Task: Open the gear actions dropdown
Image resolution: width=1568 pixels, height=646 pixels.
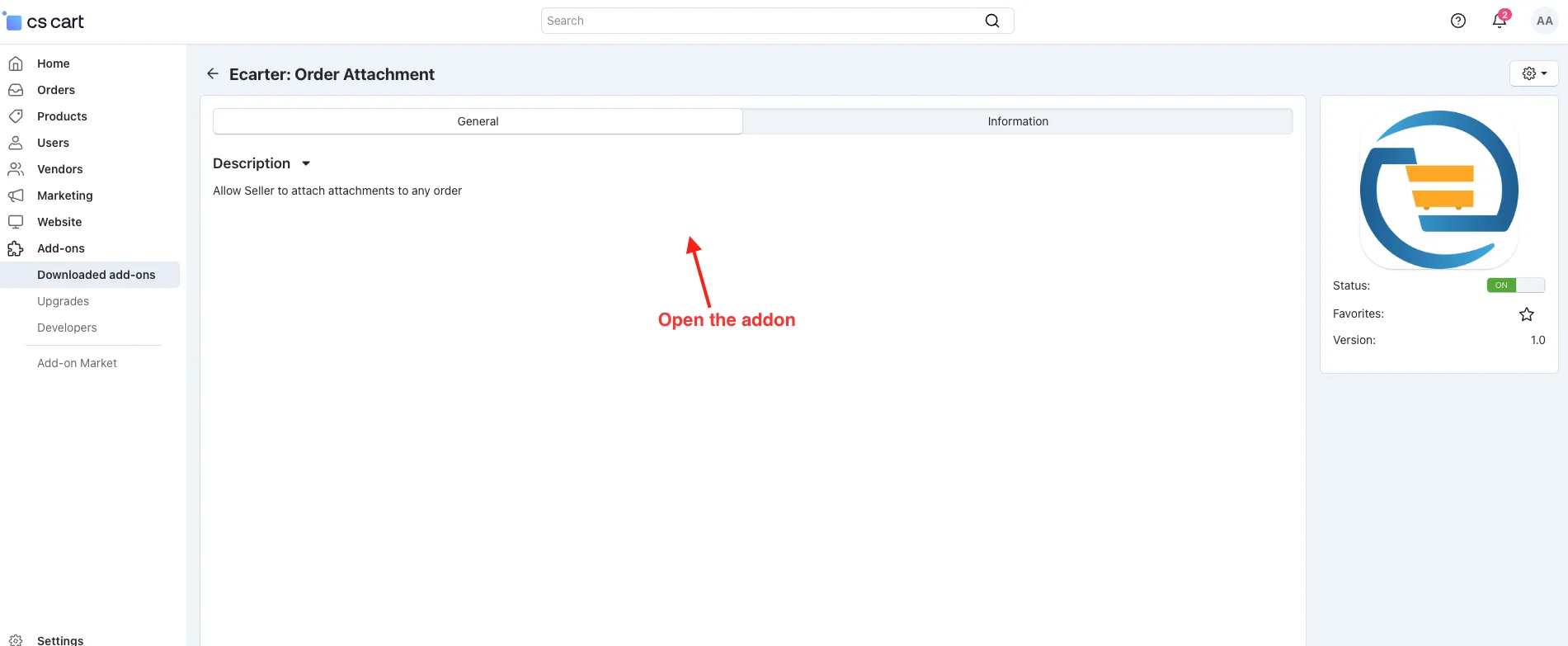Action: 1534,73
